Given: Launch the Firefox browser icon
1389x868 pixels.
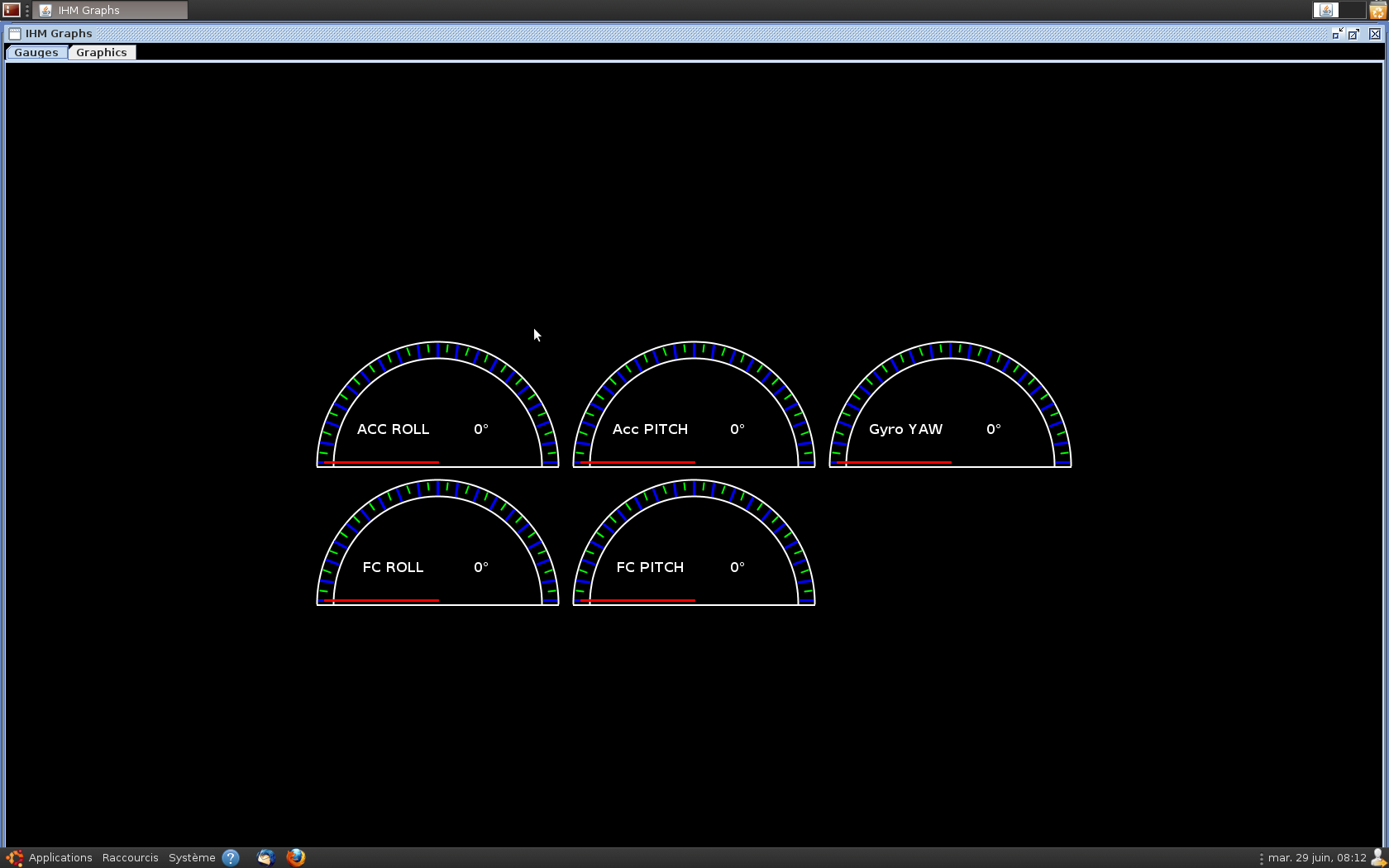Looking at the screenshot, I should (x=296, y=857).
